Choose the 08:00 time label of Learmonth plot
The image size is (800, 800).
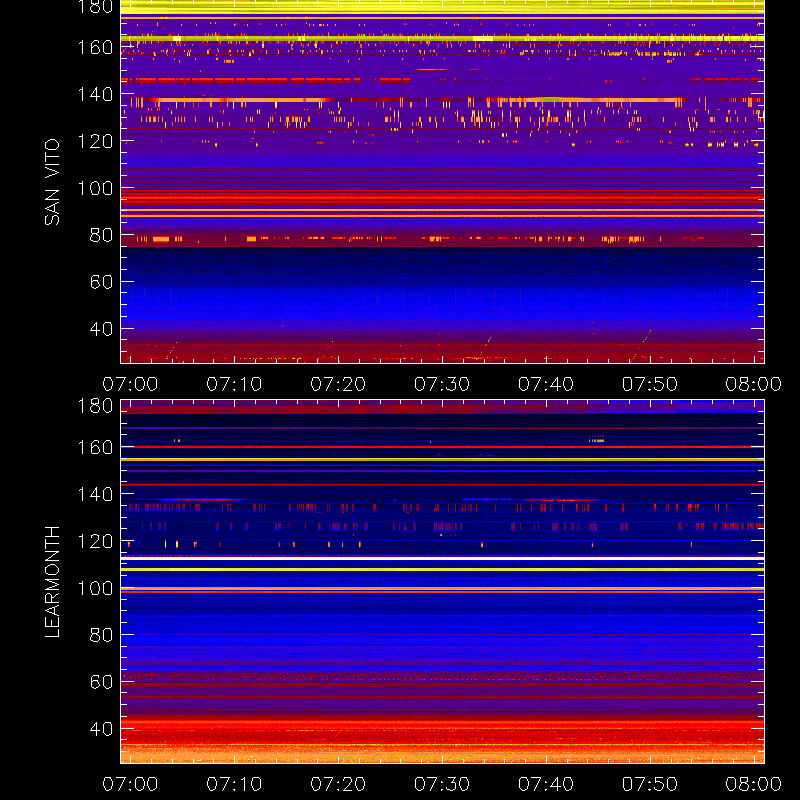754,784
